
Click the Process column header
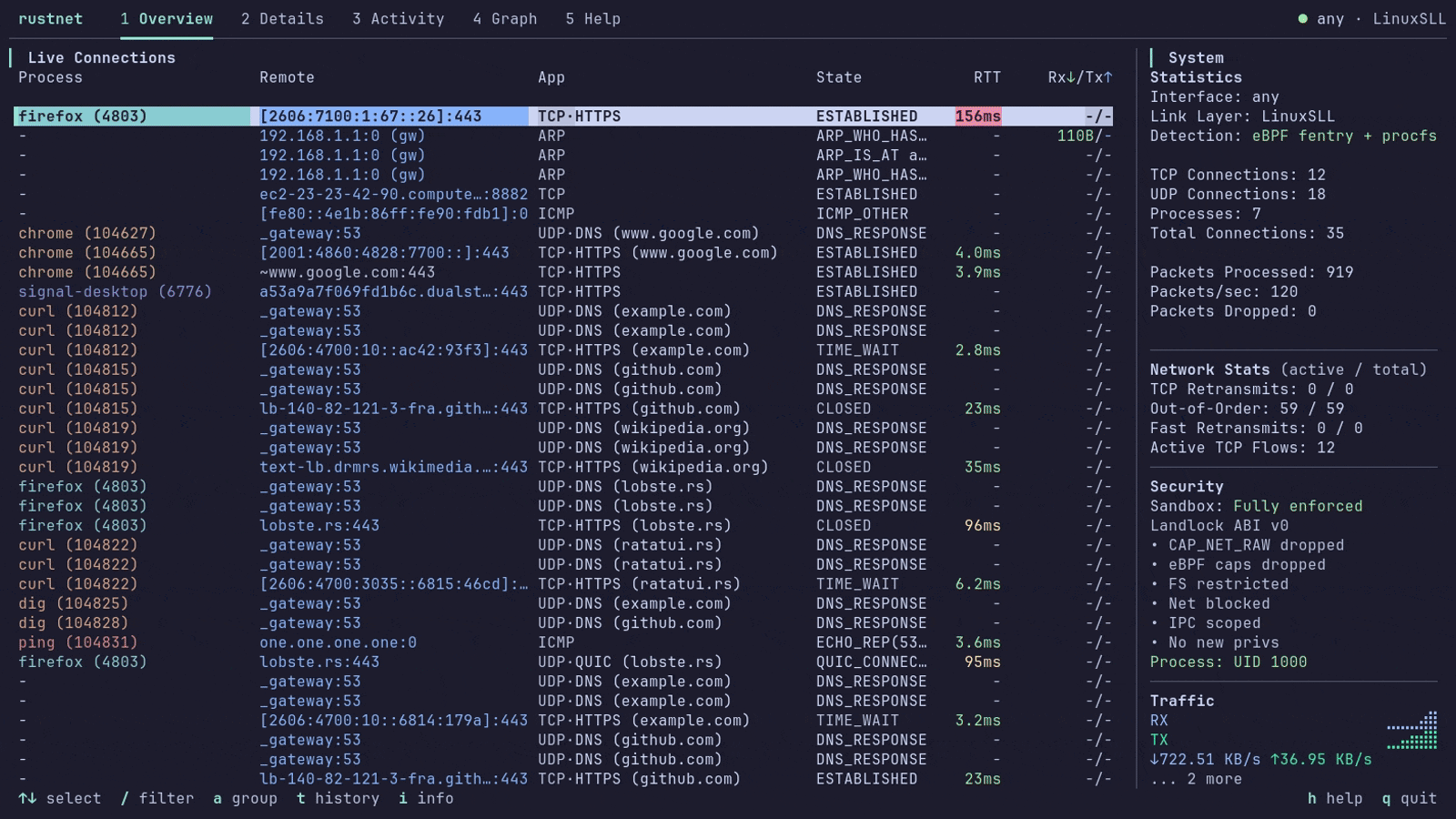click(50, 77)
